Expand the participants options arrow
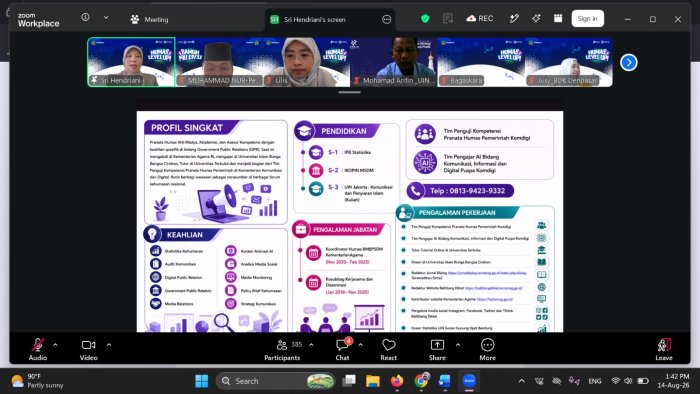This screenshot has height=394, width=700. pyautogui.click(x=311, y=344)
